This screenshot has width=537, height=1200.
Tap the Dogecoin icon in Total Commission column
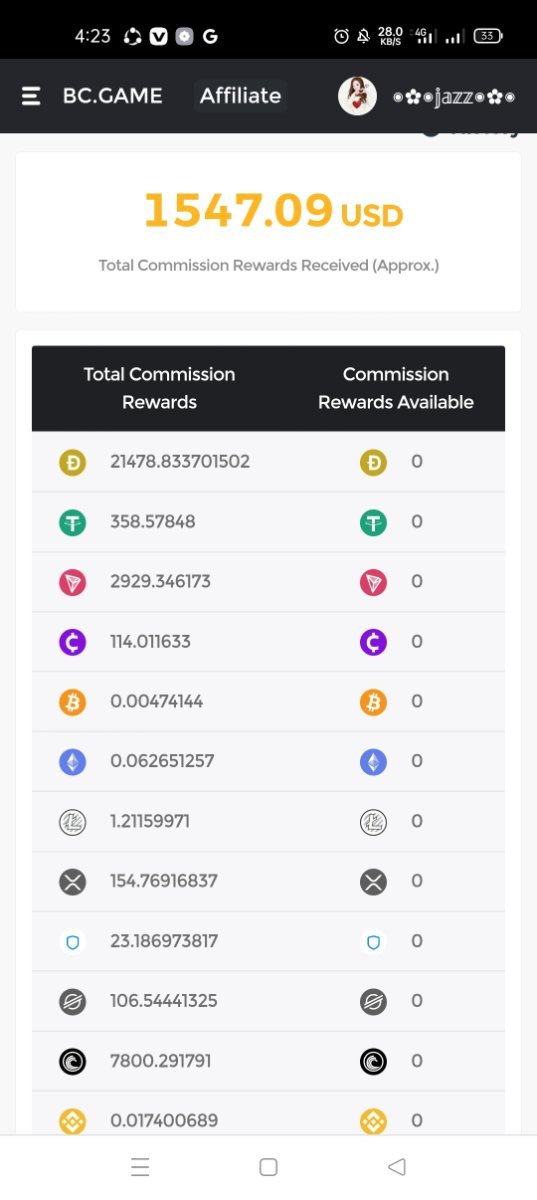72,462
